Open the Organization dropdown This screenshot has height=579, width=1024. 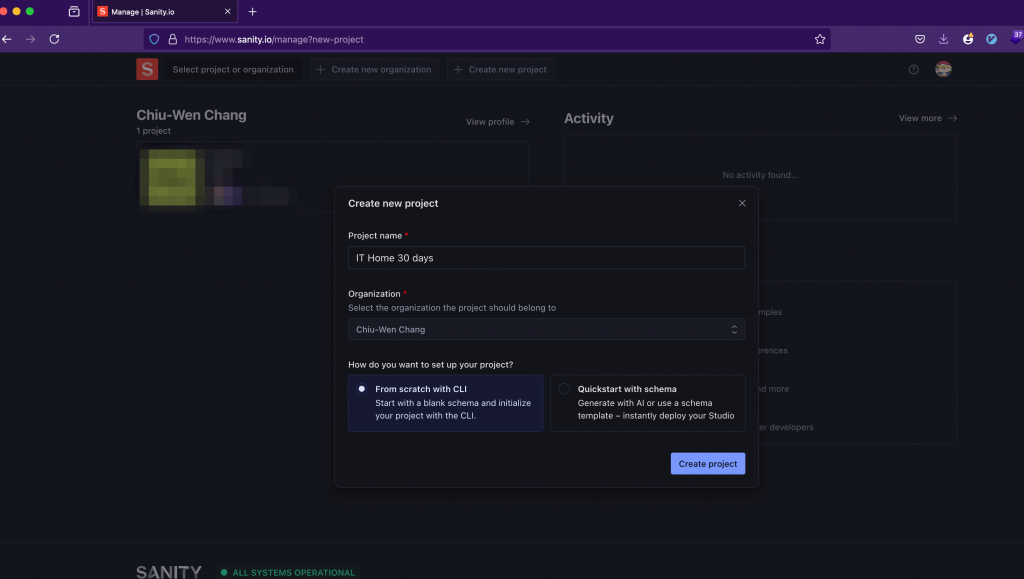(546, 330)
